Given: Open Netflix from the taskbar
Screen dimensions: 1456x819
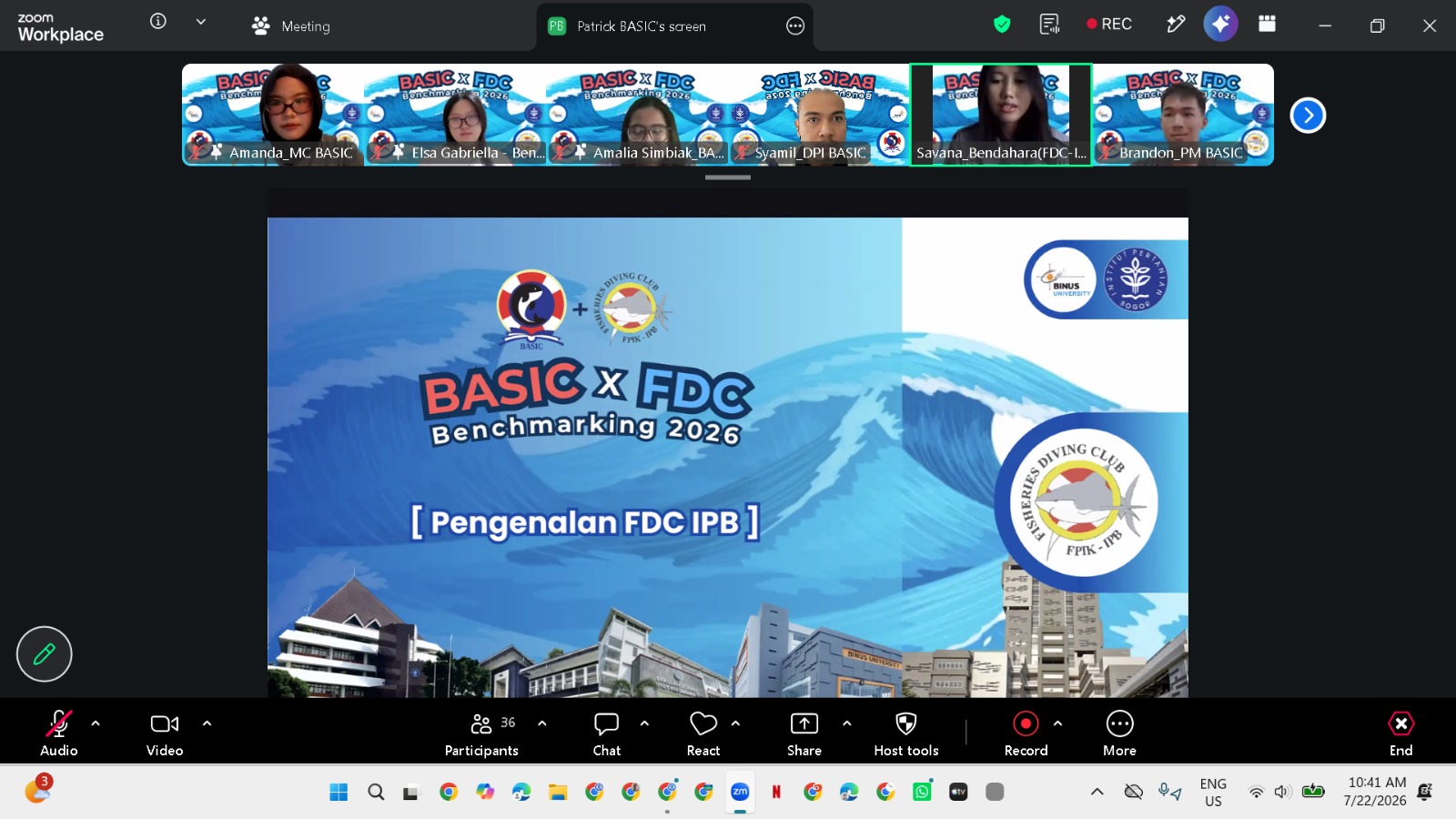Looking at the screenshot, I should point(776,792).
